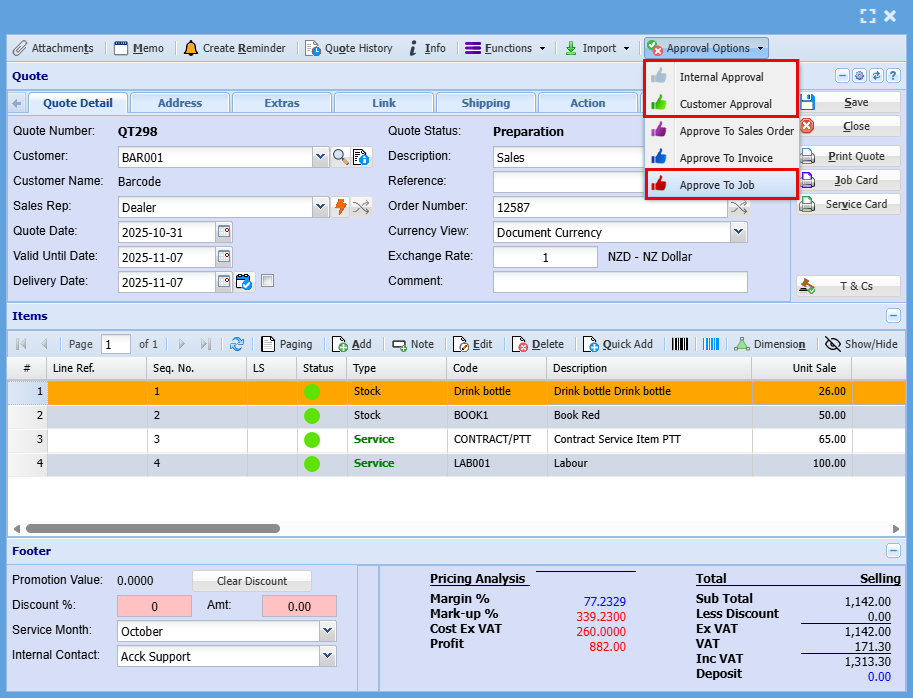Open the Service Month dropdown
Viewport: 913px width, 698px height.
tap(328, 631)
